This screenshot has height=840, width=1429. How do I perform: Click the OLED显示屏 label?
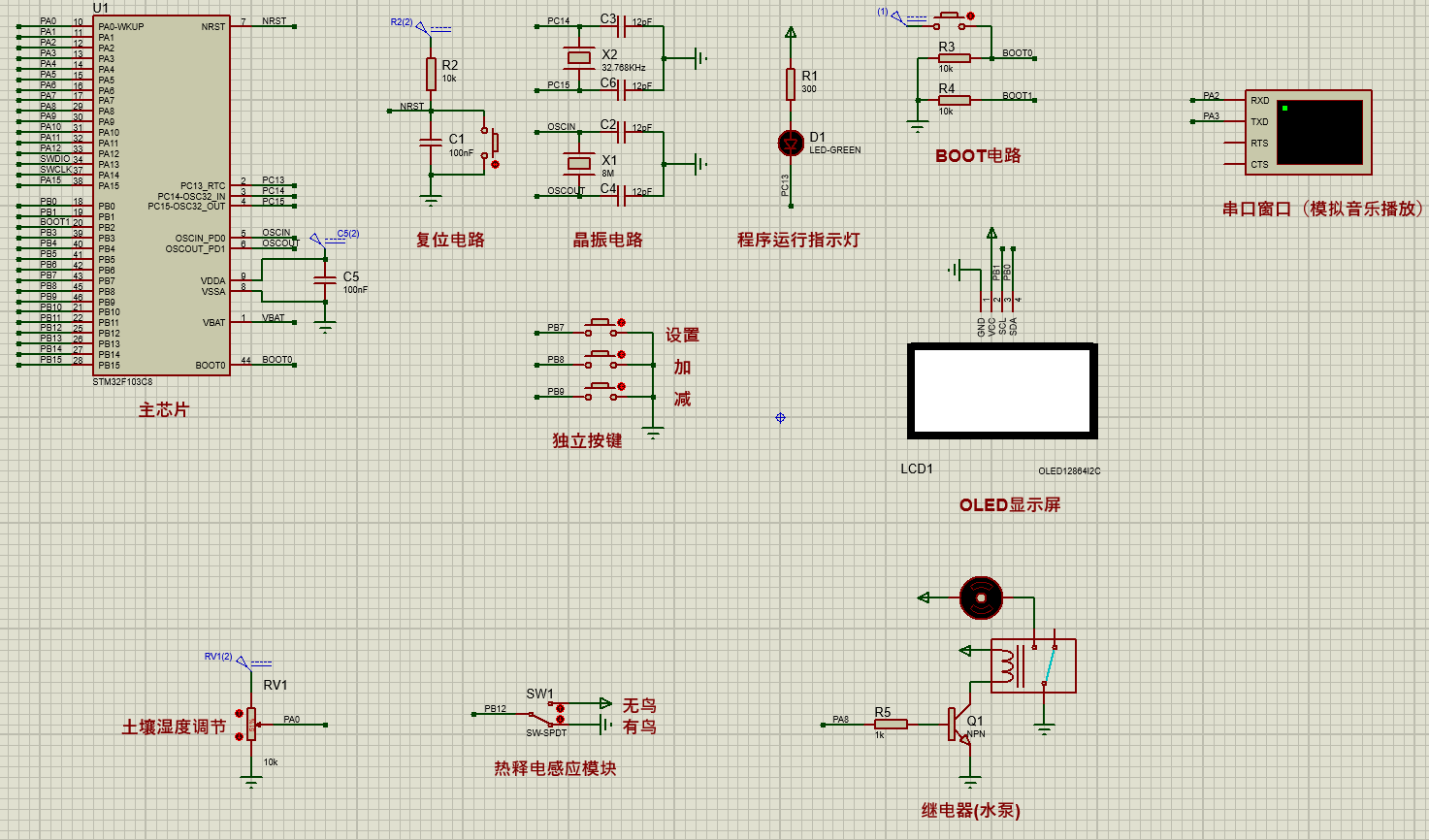pos(1010,504)
